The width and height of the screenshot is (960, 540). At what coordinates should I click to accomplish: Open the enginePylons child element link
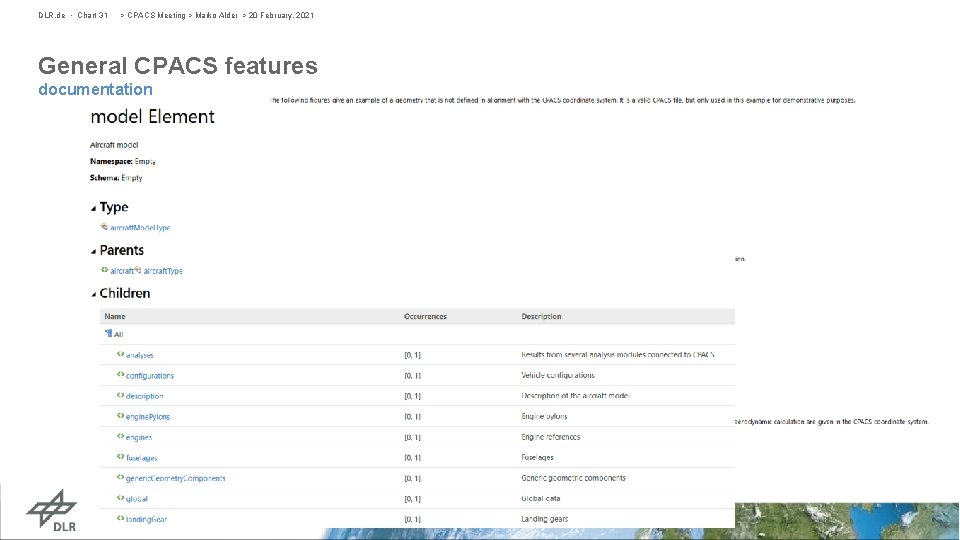click(148, 417)
